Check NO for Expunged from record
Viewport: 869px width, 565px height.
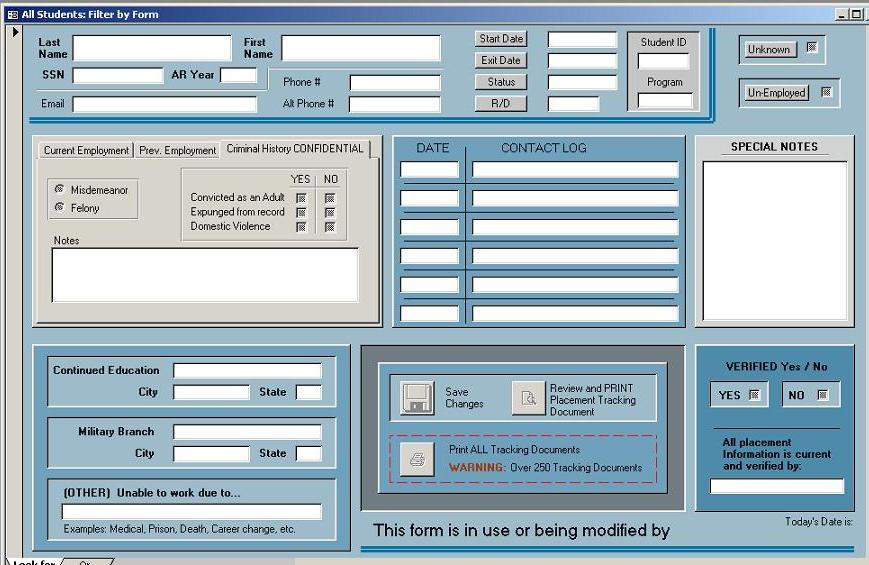330,212
